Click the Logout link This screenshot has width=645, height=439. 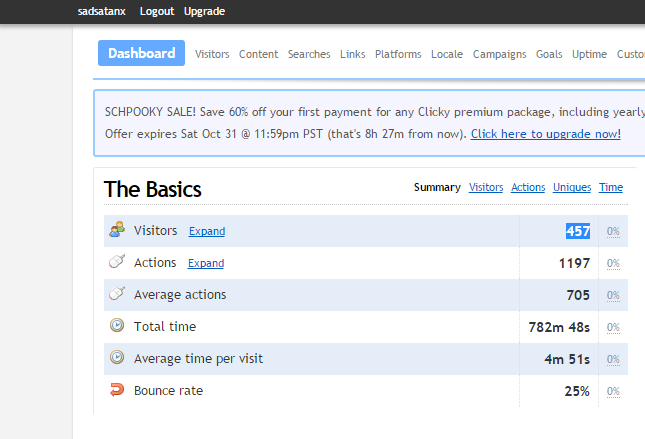pos(157,11)
